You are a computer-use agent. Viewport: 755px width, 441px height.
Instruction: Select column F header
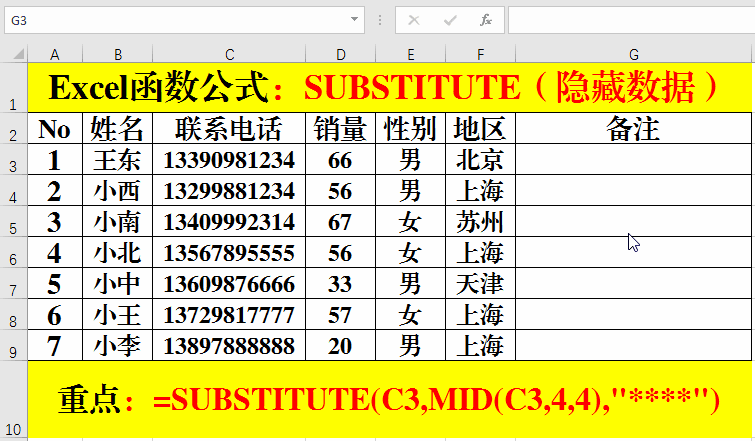481,54
